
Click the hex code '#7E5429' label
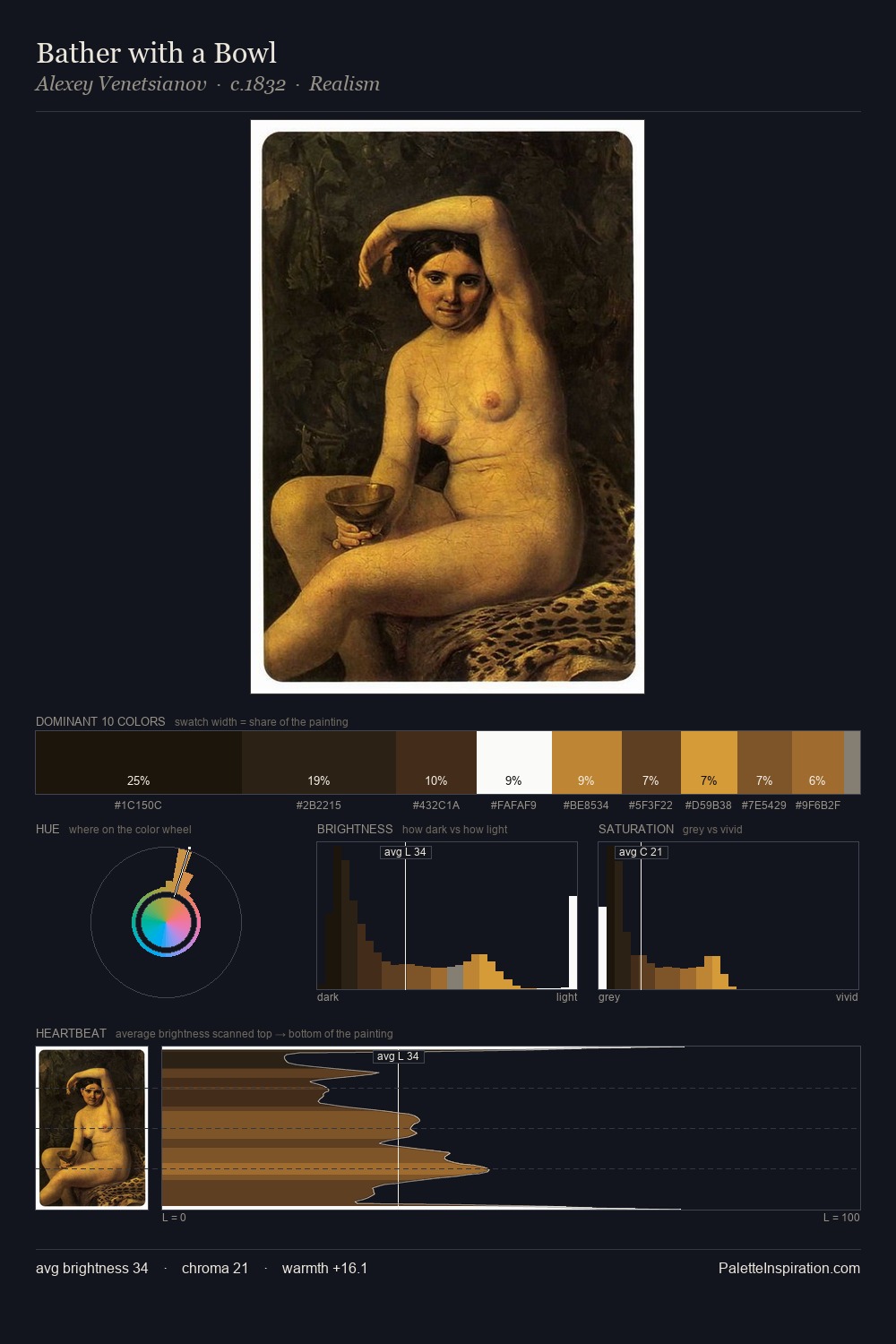(764, 806)
